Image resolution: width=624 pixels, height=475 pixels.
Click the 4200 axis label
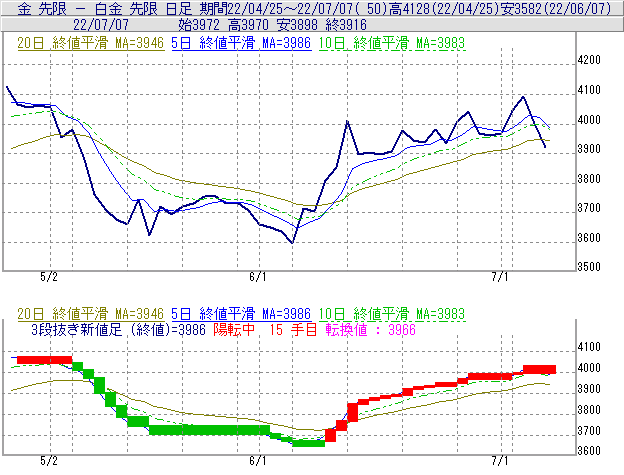589,60
